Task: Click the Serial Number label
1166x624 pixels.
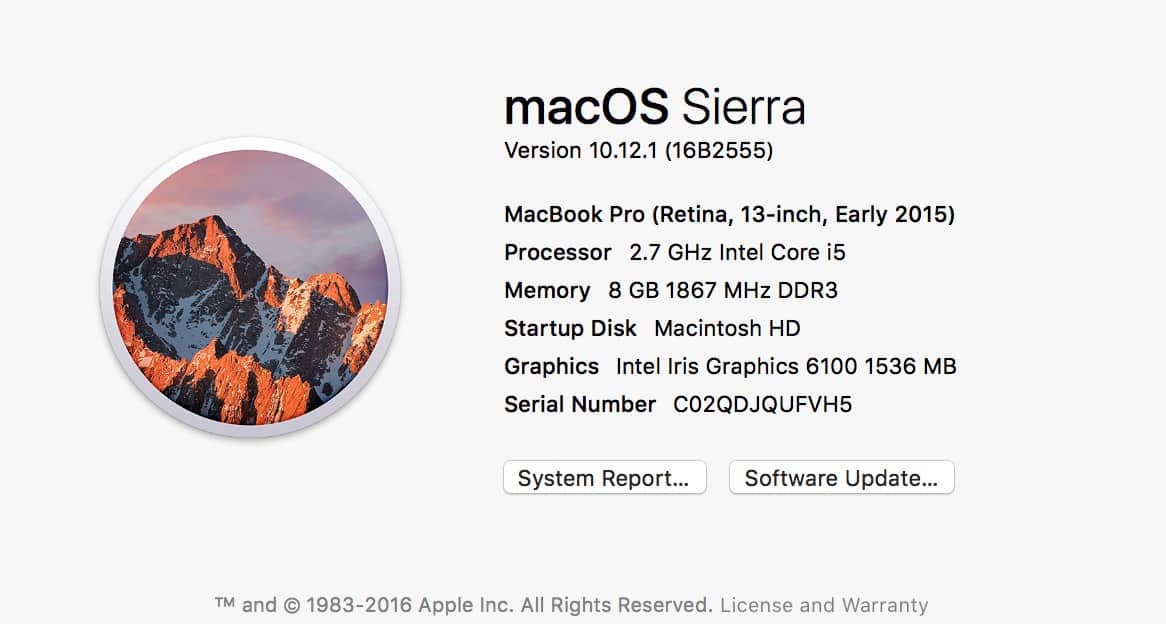Action: (x=580, y=405)
